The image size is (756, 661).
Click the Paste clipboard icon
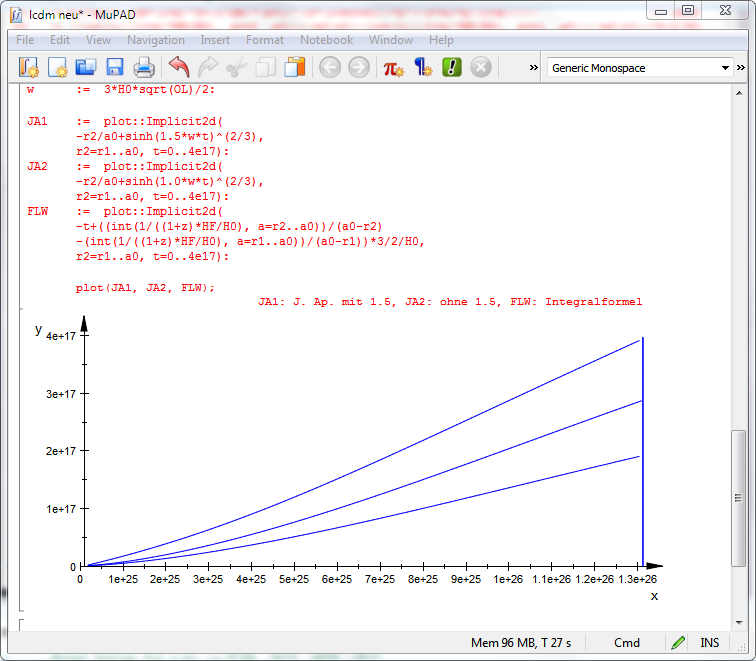[x=294, y=68]
